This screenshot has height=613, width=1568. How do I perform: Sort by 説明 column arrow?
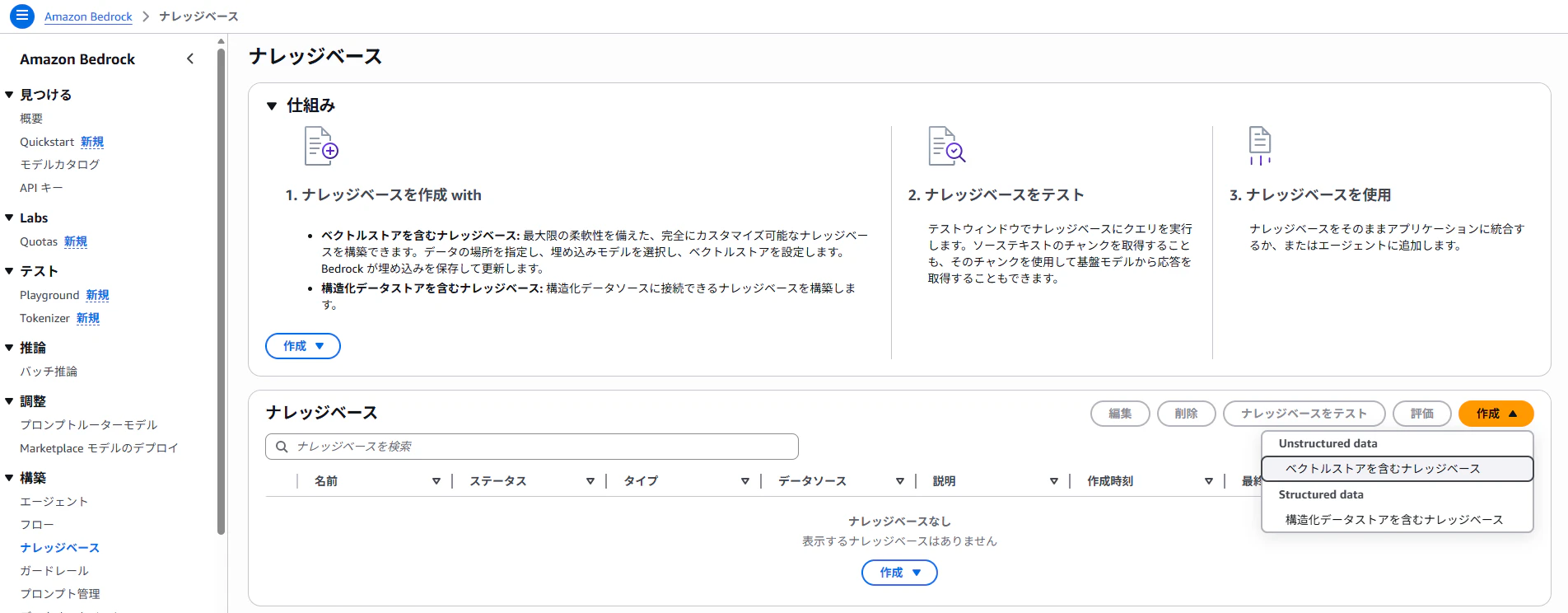click(1054, 481)
